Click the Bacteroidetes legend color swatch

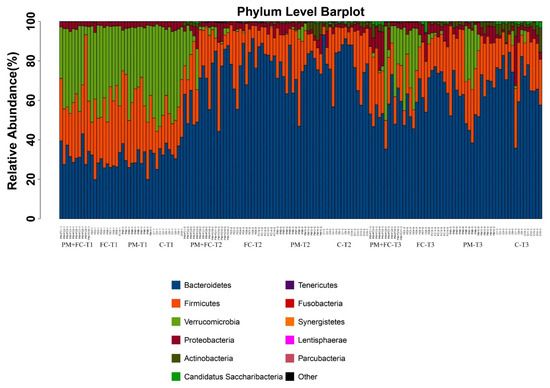(176, 285)
